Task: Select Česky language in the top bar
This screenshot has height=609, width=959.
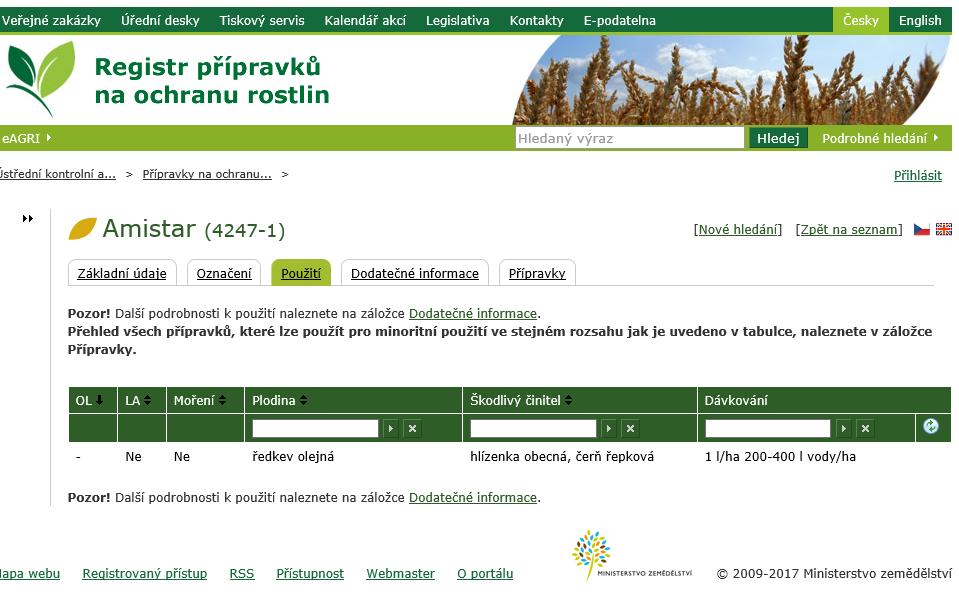Action: (861, 20)
